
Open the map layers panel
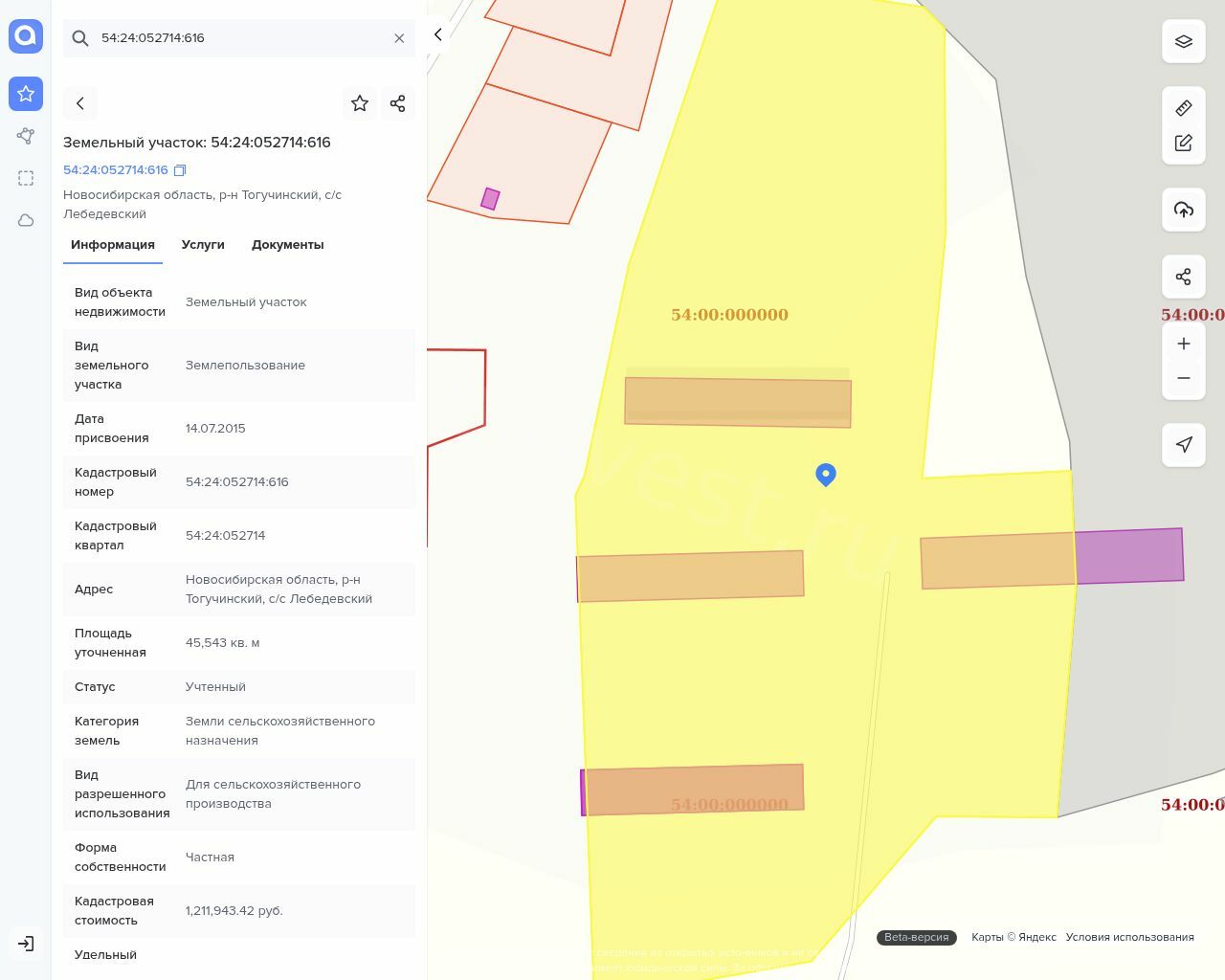coord(1184,41)
